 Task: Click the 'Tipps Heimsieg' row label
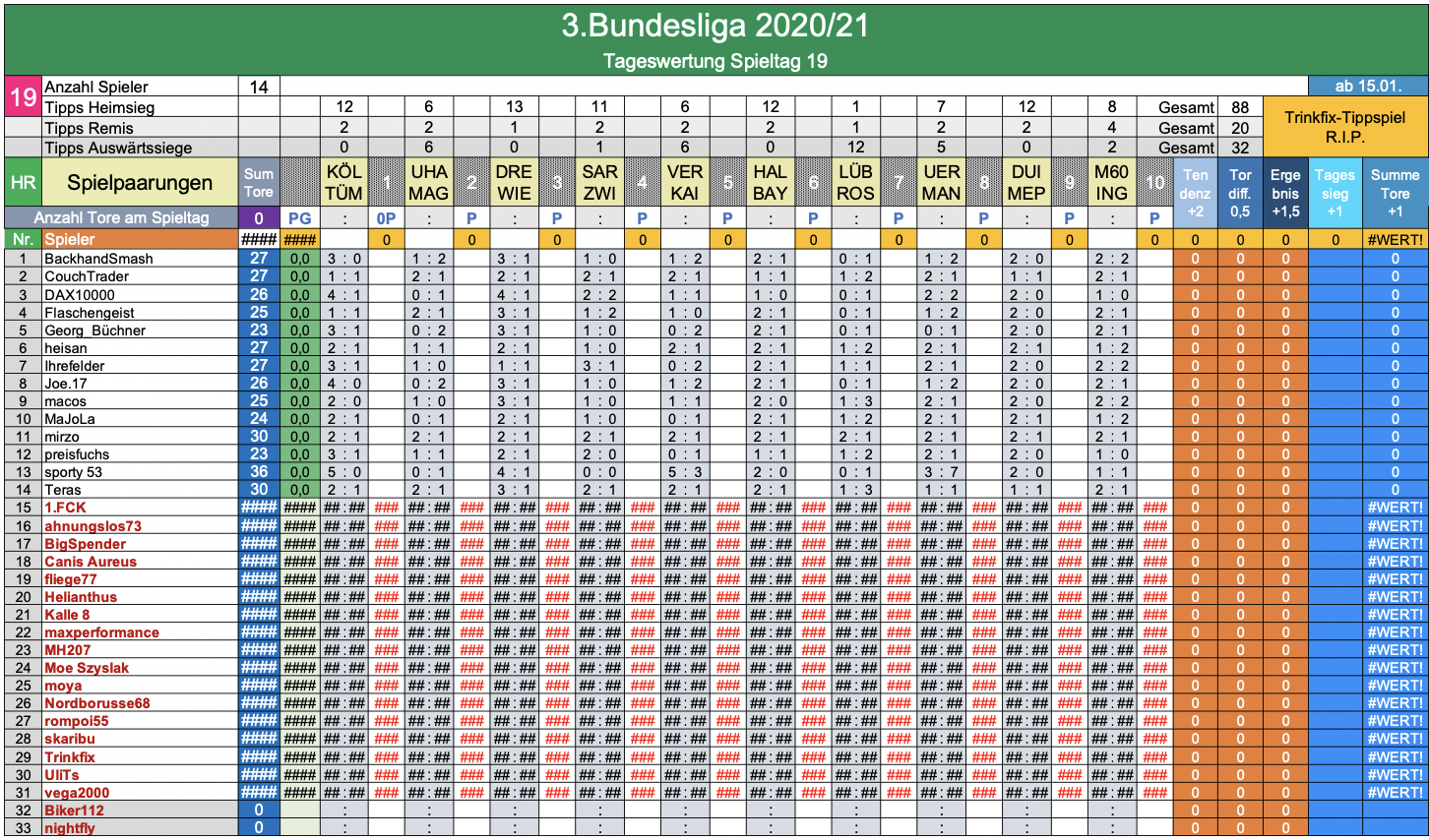point(99,107)
